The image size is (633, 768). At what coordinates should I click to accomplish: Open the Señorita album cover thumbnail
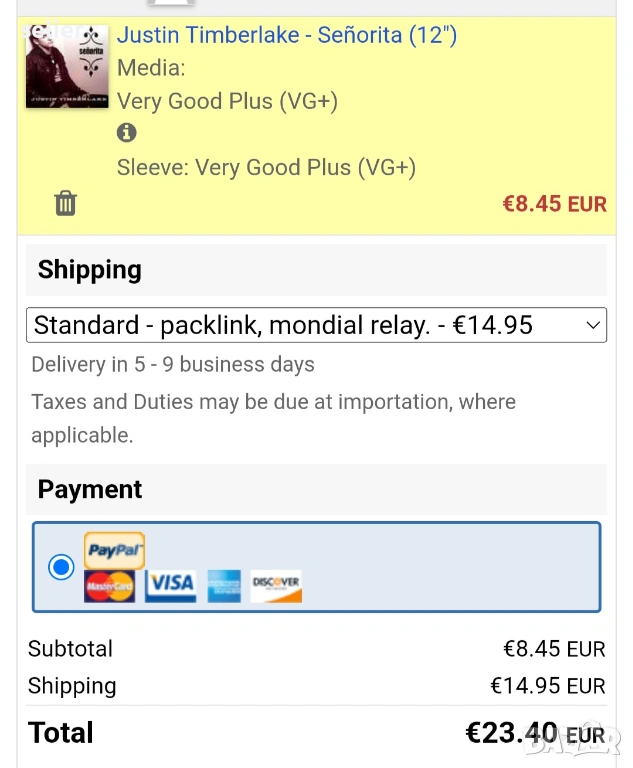[x=67, y=66]
